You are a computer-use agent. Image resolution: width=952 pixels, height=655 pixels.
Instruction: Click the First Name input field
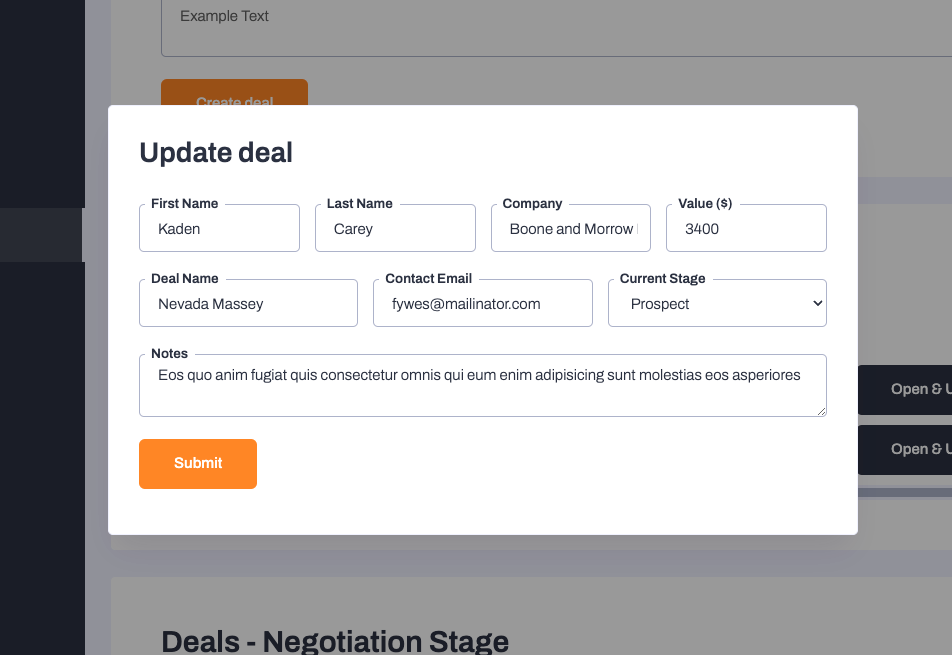coord(220,229)
